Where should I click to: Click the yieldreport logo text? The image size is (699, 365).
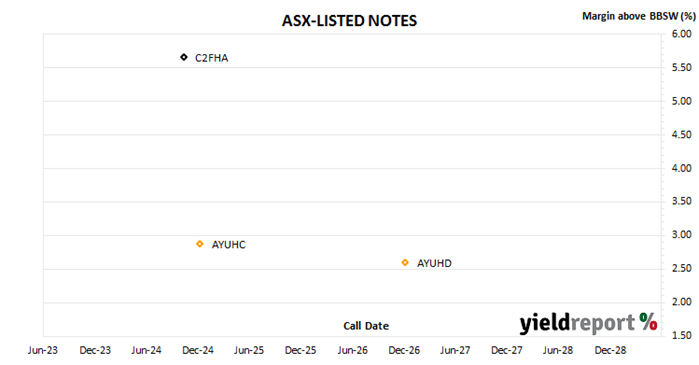tap(577, 323)
